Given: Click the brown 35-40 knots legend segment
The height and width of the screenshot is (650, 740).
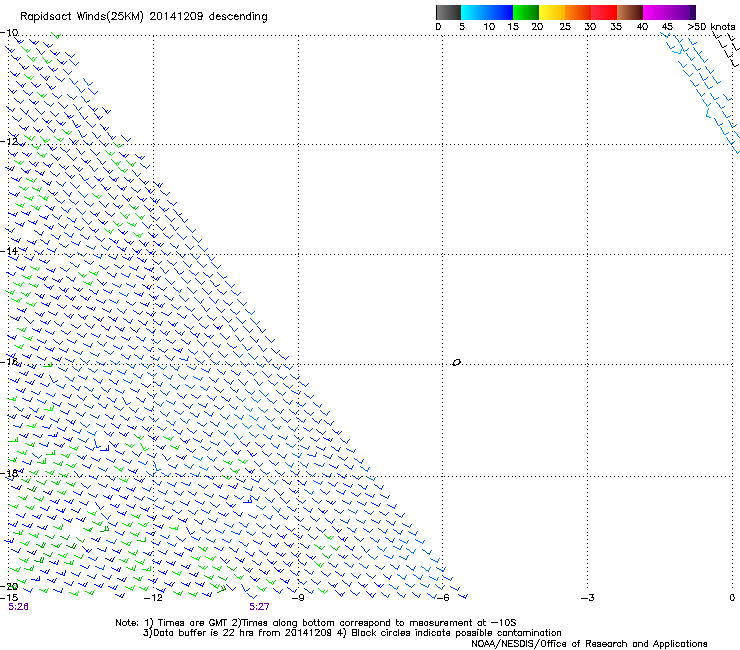Looking at the screenshot, I should pyautogui.click(x=630, y=12).
